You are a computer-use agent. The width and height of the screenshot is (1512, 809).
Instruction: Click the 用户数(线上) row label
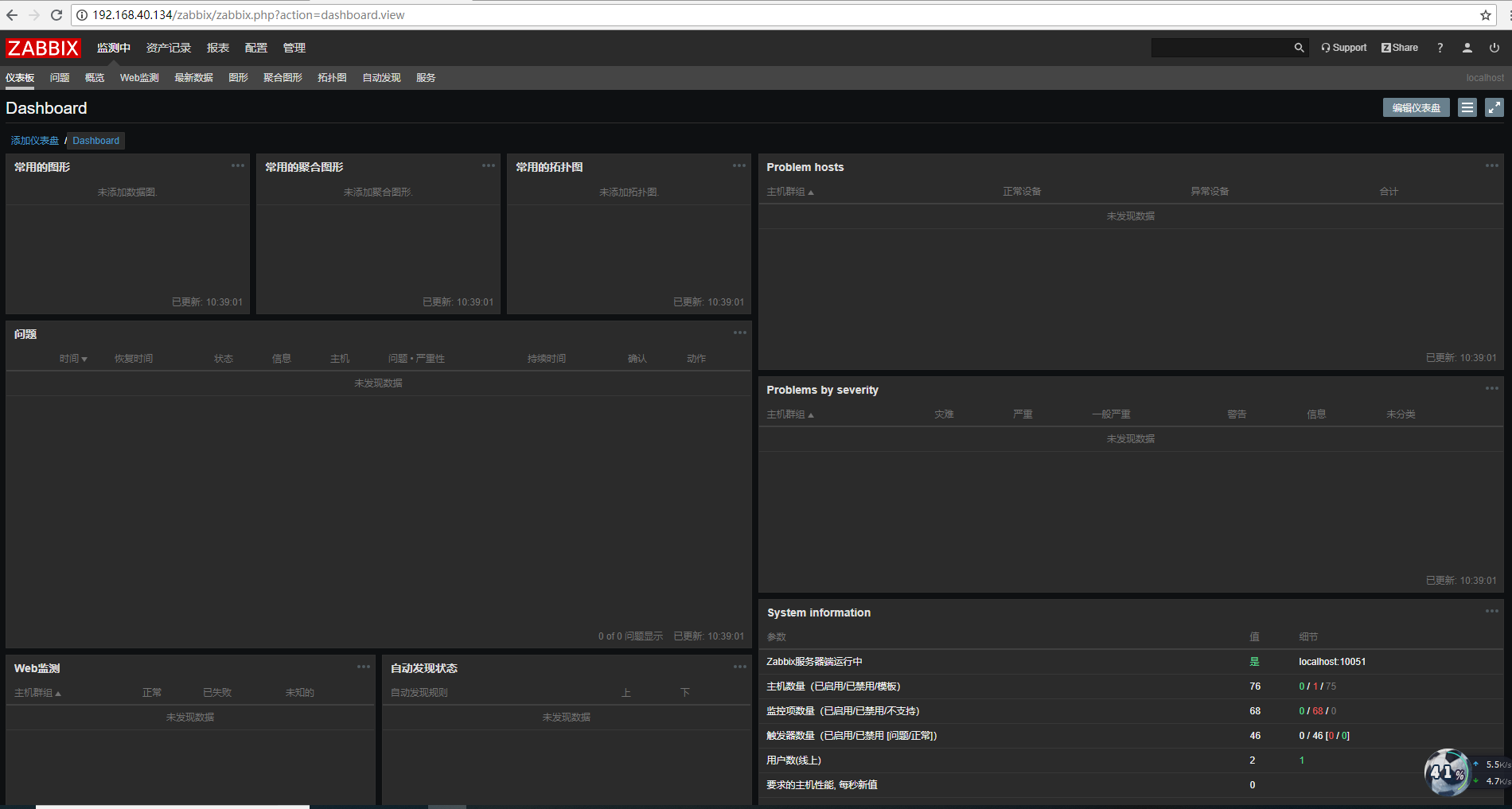tap(793, 760)
